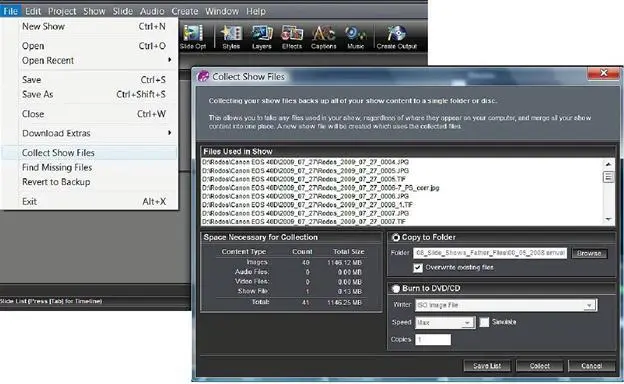Click the Collect button
This screenshot has height=384, width=624.
(x=540, y=366)
